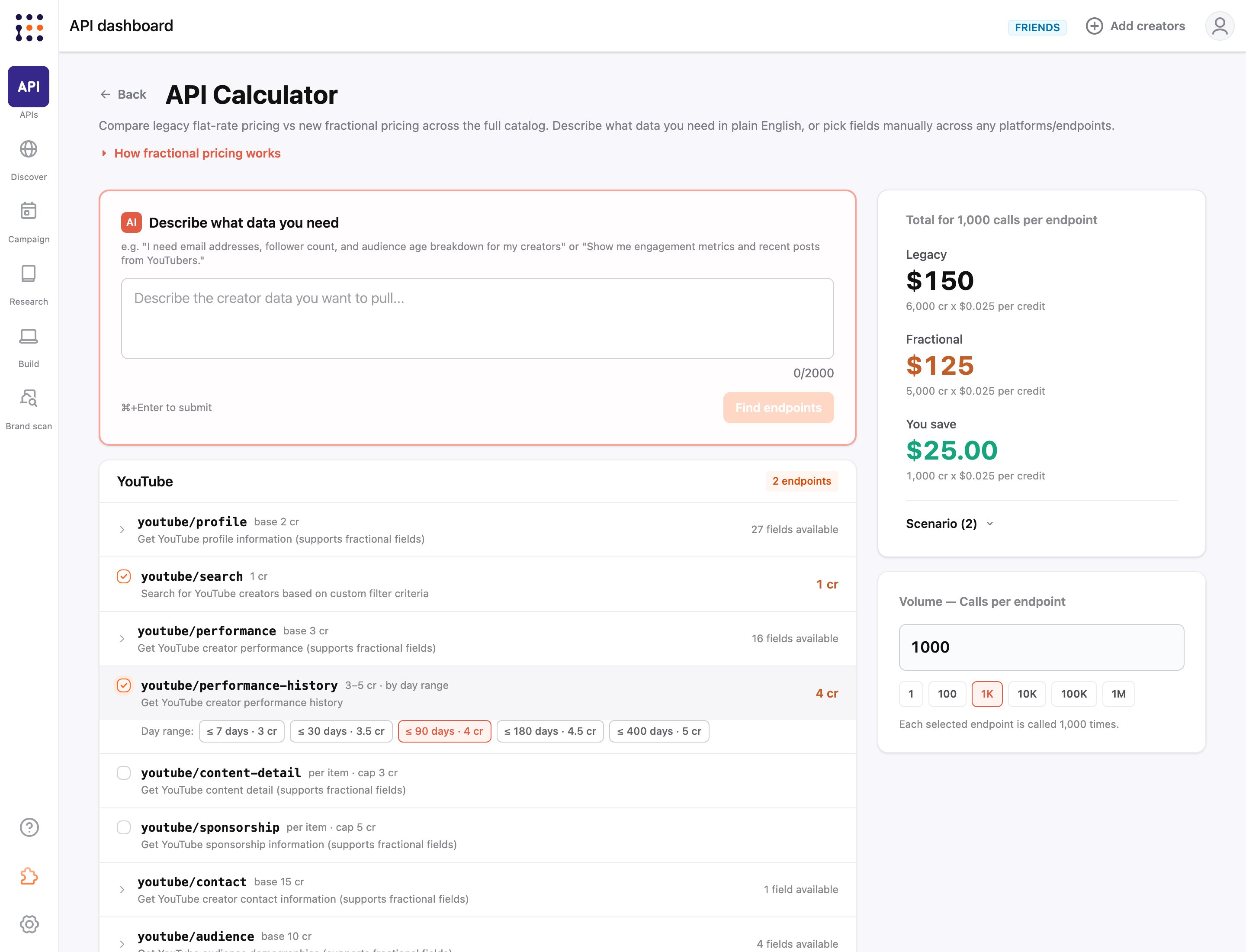Select the 1M volume preset

[x=1118, y=694]
